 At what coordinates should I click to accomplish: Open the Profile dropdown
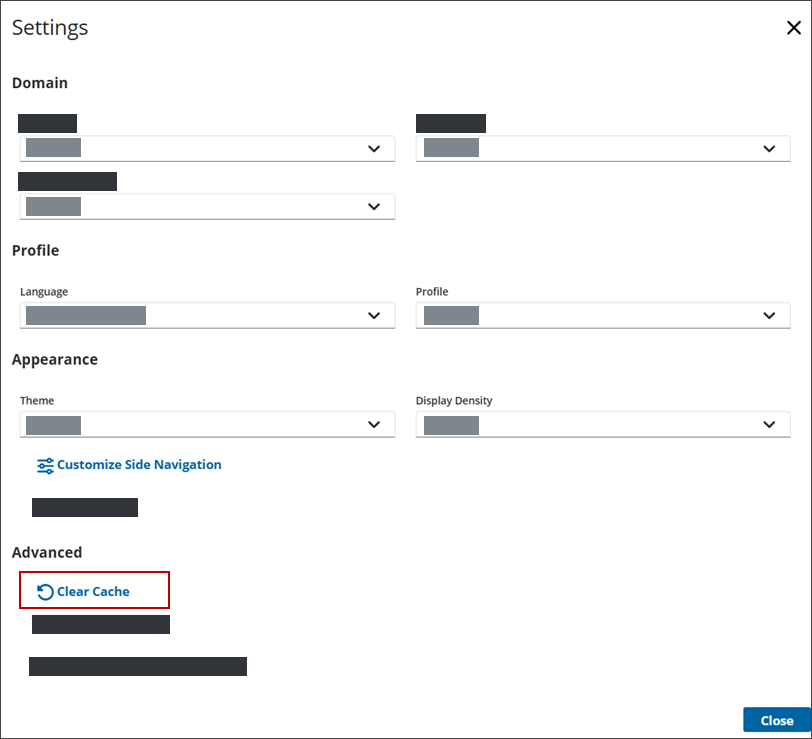(x=600, y=314)
